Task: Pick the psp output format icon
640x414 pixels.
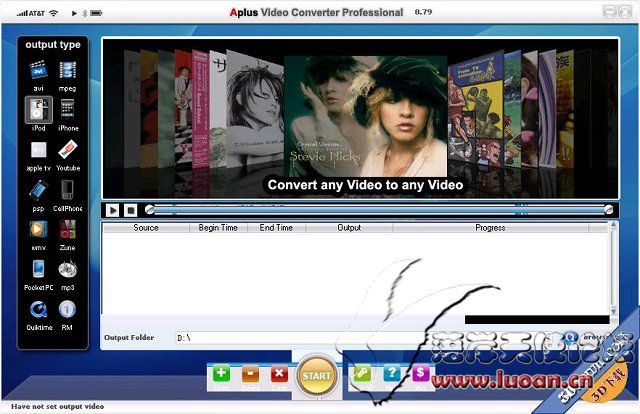Action: tap(38, 190)
